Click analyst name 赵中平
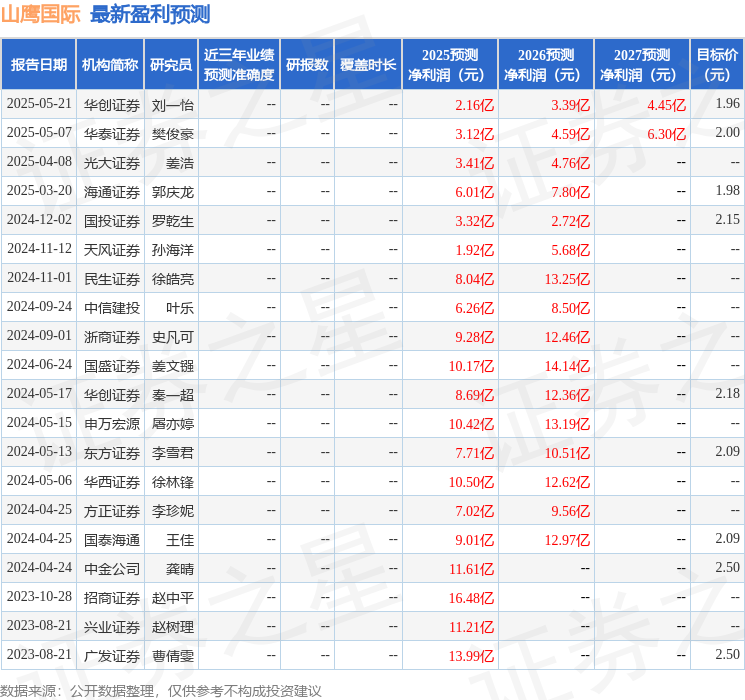 (x=173, y=598)
